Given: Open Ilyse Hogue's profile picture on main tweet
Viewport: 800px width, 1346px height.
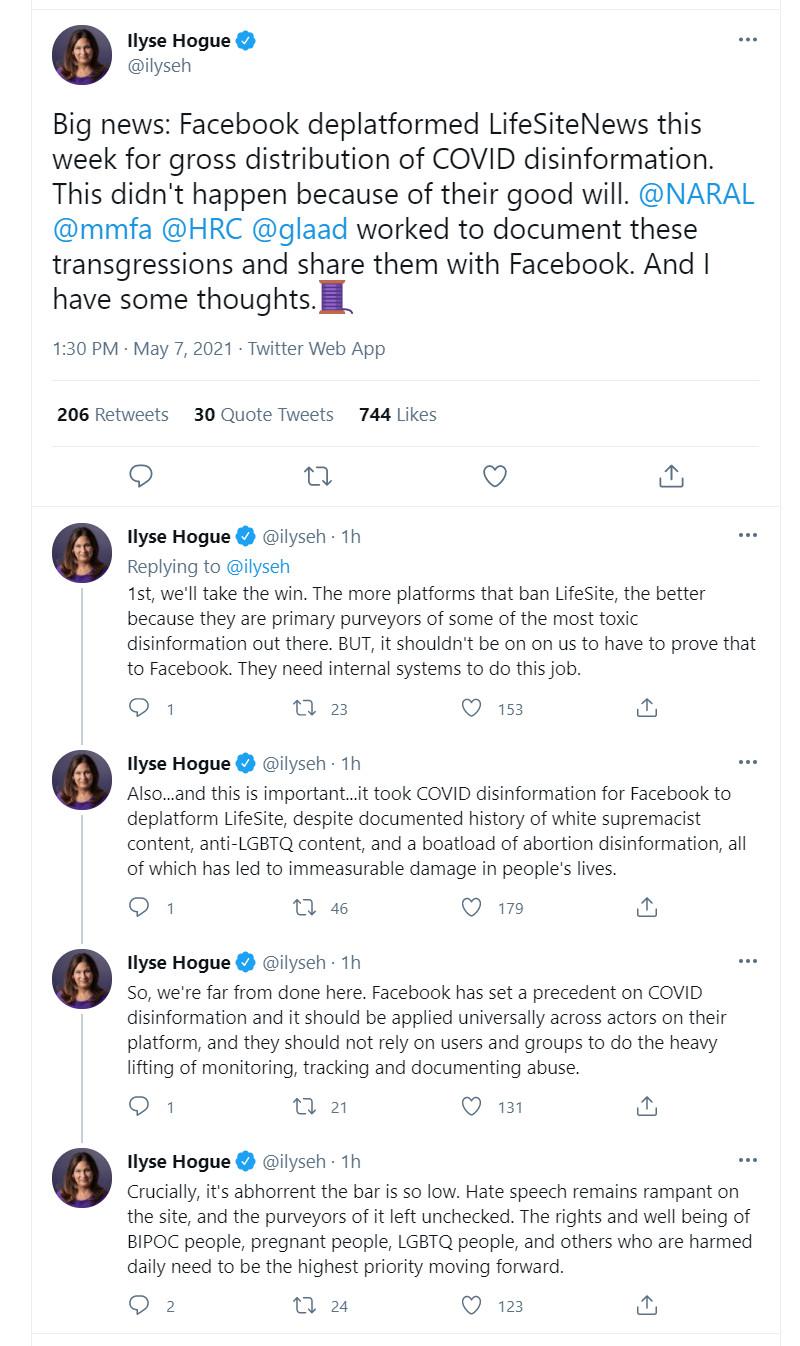Looking at the screenshot, I should click(x=82, y=55).
